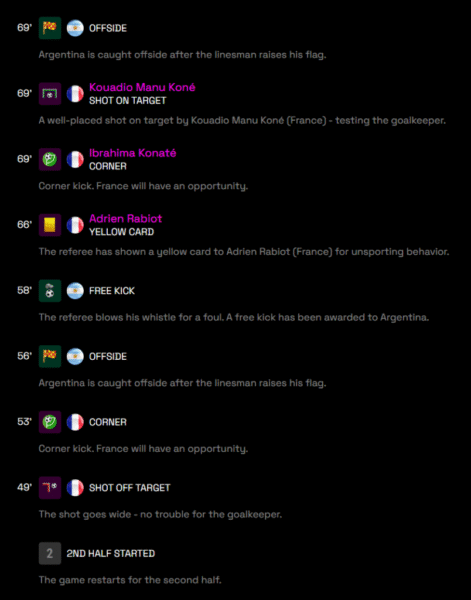Viewport: 471px width, 600px height.
Task: Click the corner icon at 53'
Action: tap(50, 422)
